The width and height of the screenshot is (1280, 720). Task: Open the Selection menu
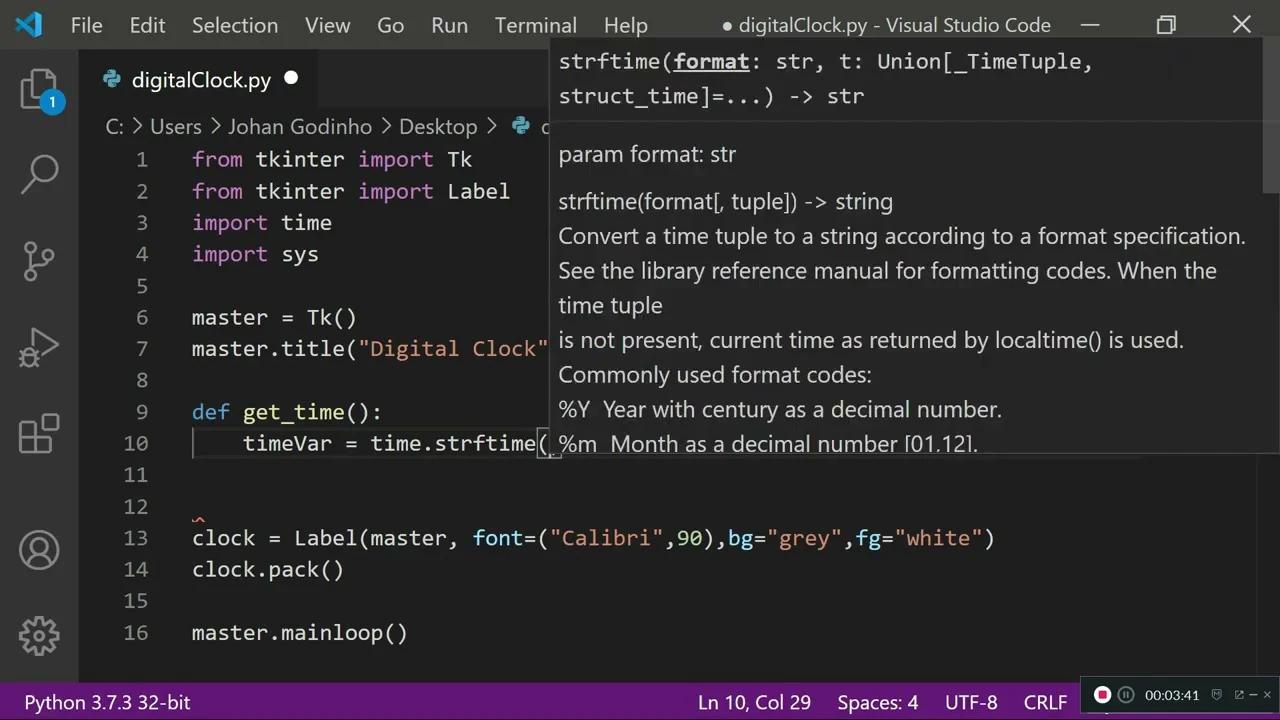(x=235, y=25)
